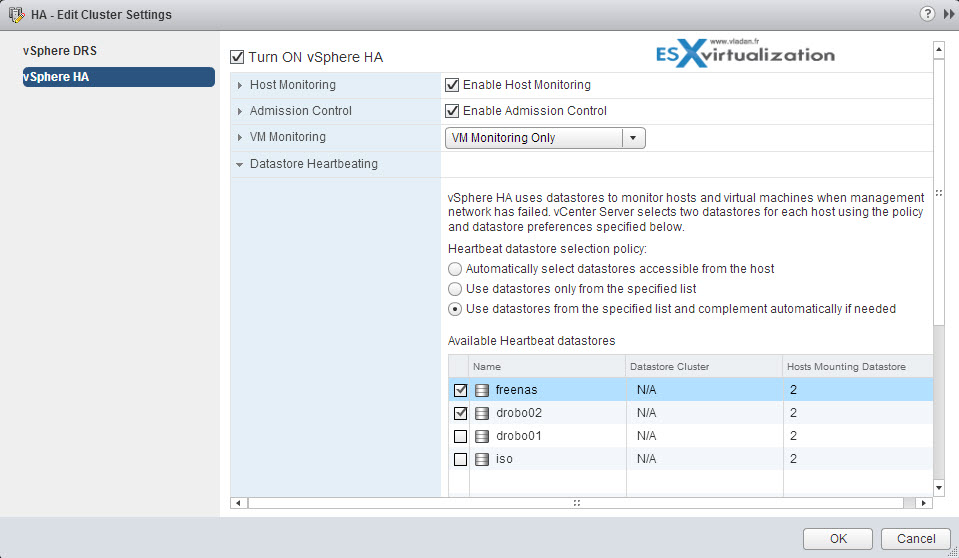Expand the Admission Control section

(240, 111)
